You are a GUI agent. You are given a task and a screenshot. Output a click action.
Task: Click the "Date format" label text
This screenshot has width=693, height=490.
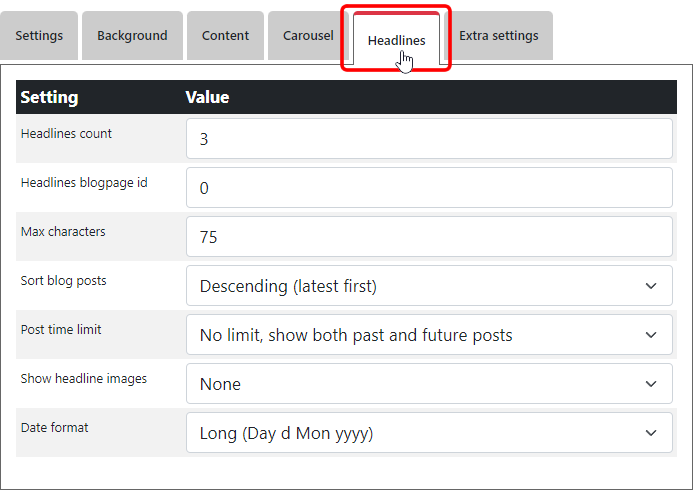[54, 428]
